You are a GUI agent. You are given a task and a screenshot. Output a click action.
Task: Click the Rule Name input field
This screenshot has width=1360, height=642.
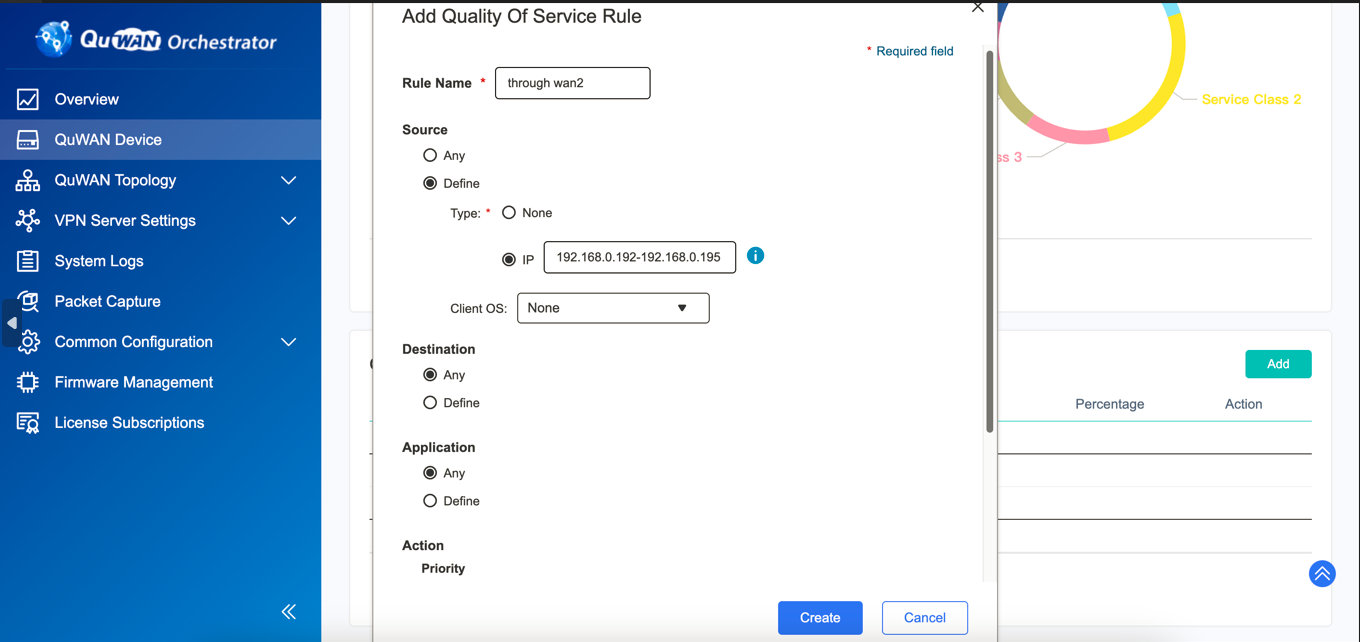pos(572,83)
